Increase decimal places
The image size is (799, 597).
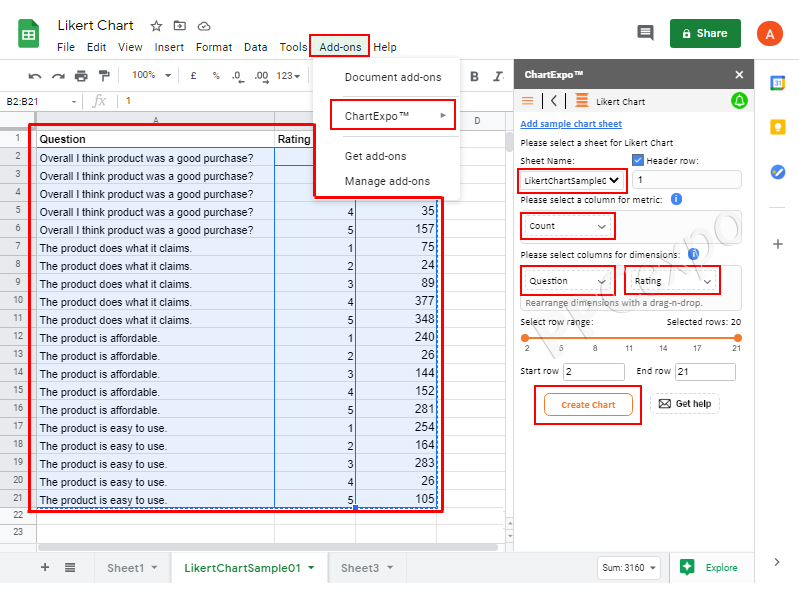coord(261,76)
